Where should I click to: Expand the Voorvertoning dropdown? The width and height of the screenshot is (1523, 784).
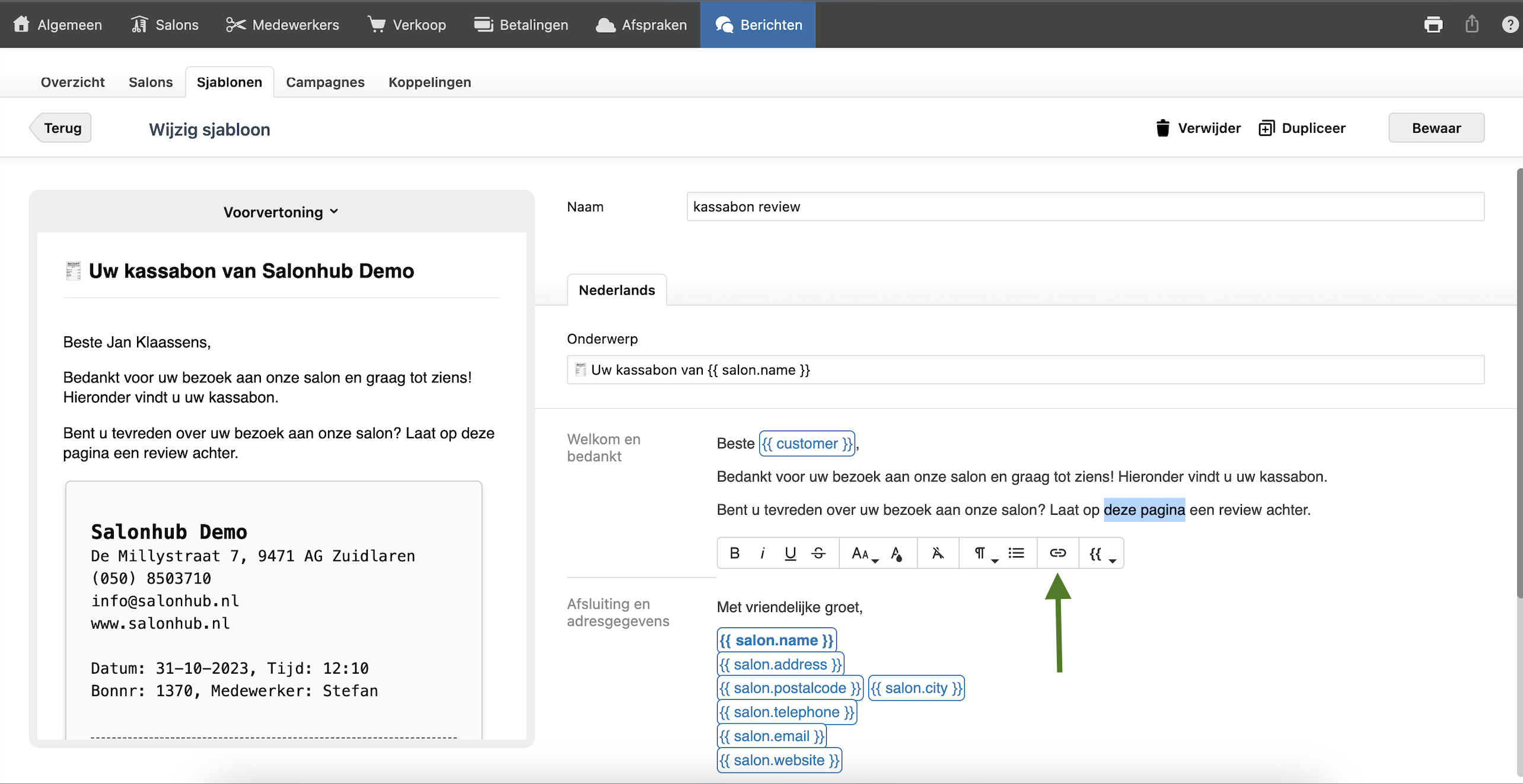281,212
